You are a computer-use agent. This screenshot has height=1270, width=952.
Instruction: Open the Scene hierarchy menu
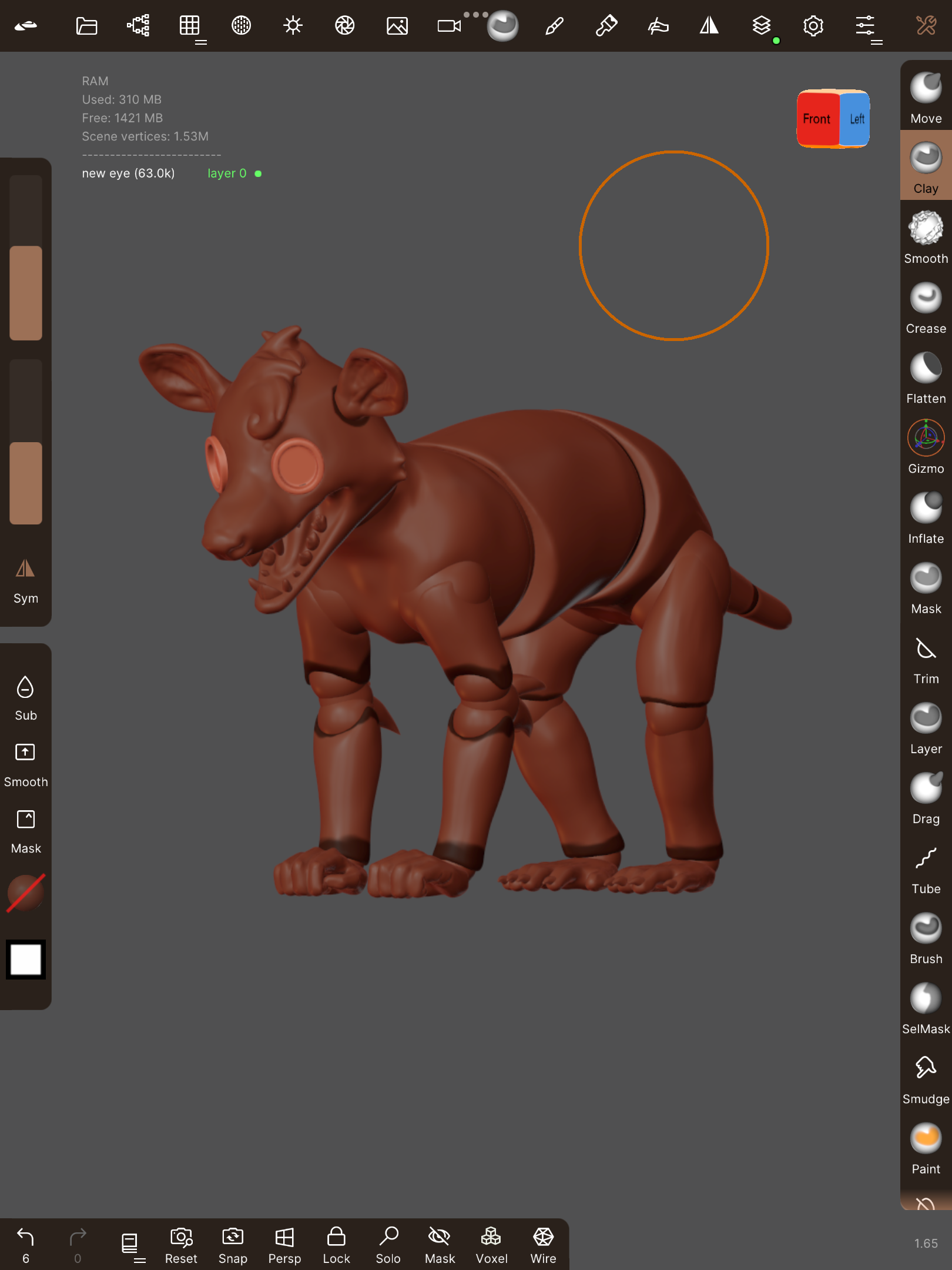[x=138, y=26]
